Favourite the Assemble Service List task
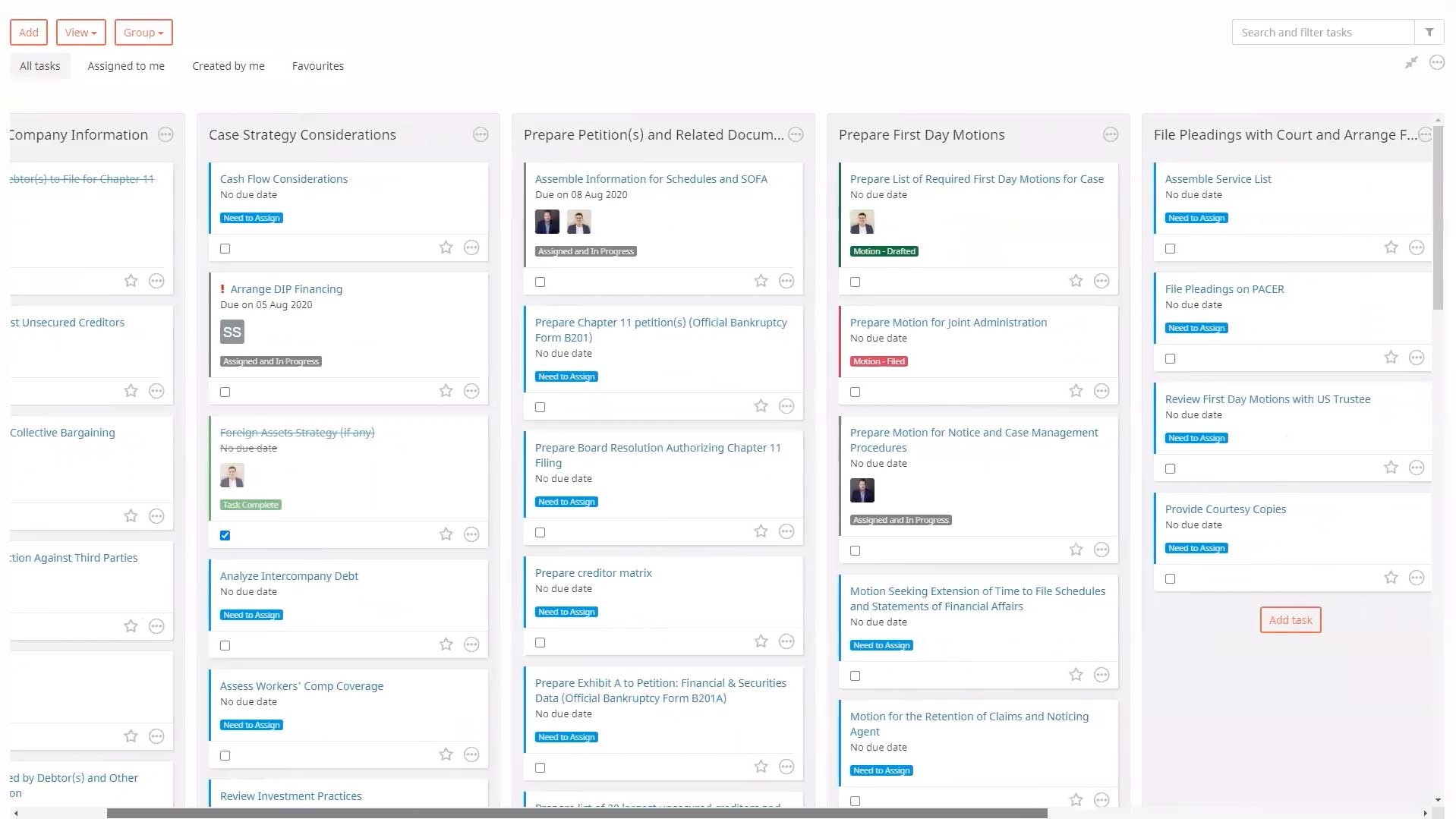 click(1391, 247)
